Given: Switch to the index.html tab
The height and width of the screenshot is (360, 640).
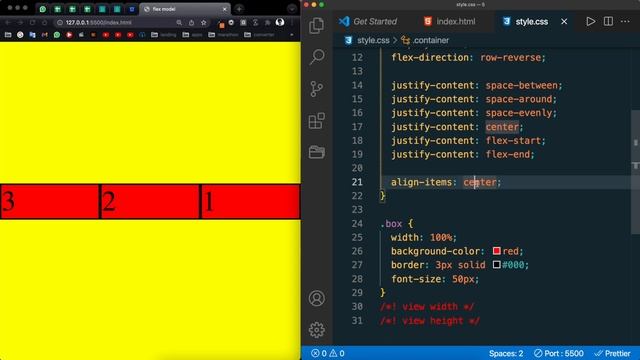Looking at the screenshot, I should coord(449,22).
